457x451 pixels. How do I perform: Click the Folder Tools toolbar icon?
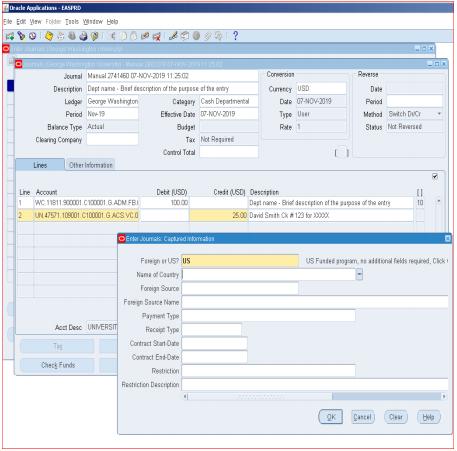pos(219,36)
